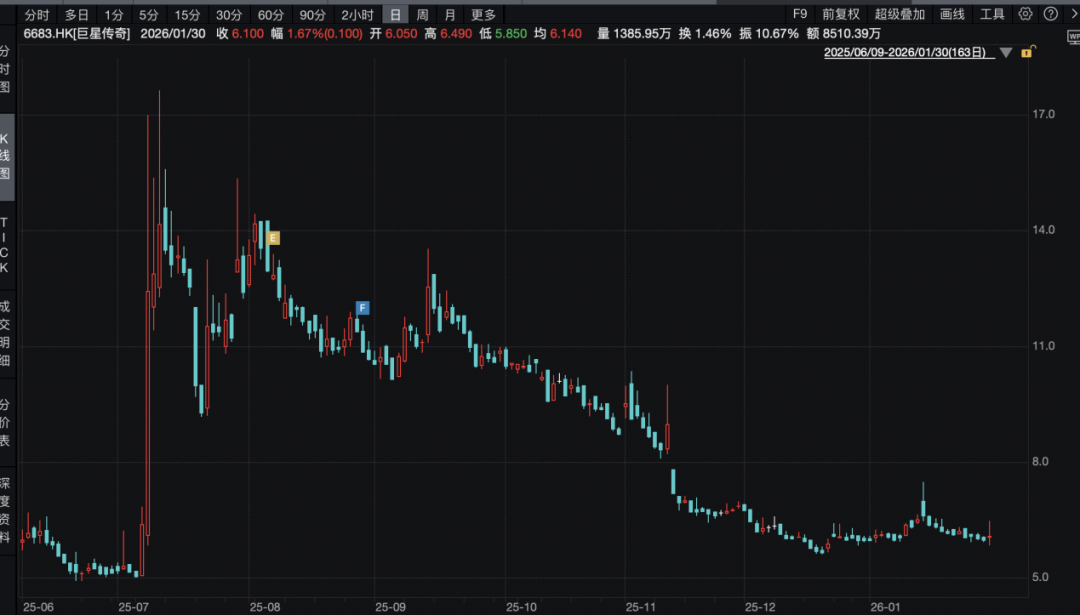Open 成交明细 in the sidebar

(6, 333)
